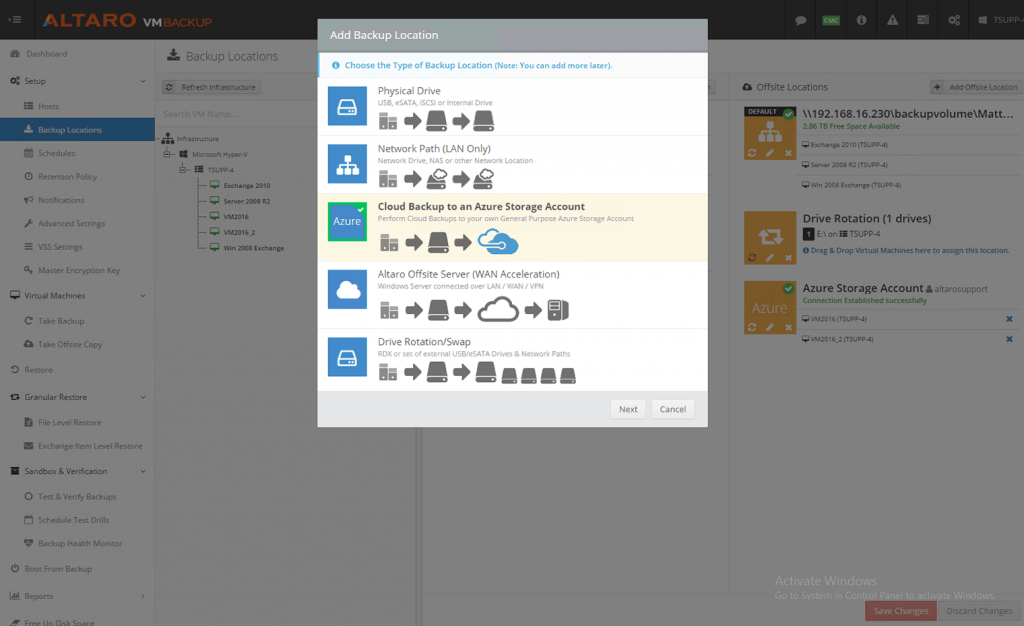Collapse the Virtual Machines sidebar section

(143, 296)
